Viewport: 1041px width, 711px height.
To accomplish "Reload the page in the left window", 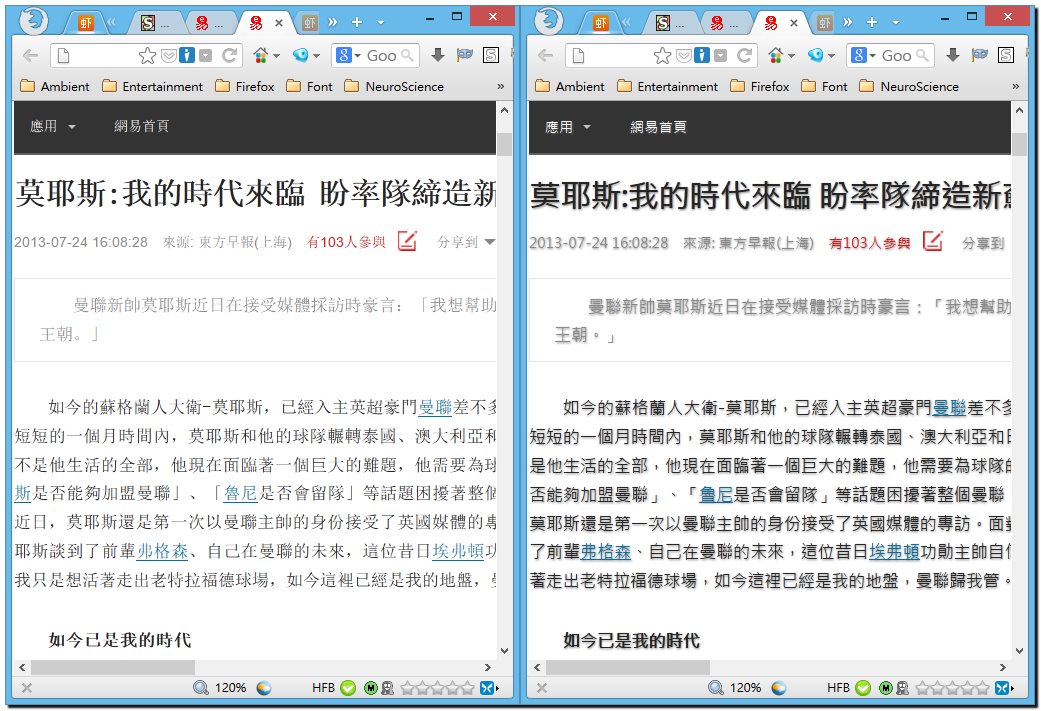I will (230, 56).
